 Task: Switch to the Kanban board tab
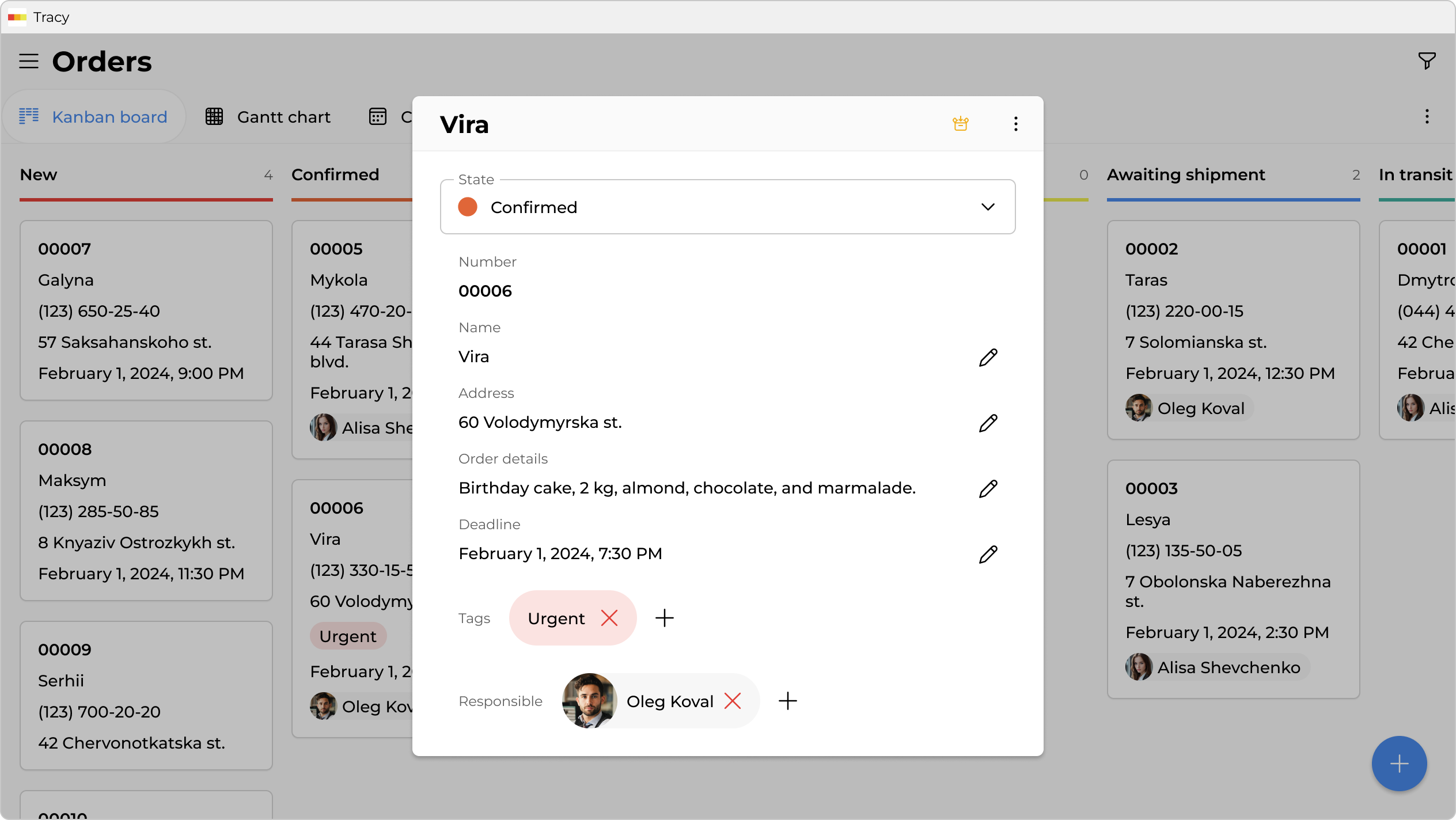(94, 117)
